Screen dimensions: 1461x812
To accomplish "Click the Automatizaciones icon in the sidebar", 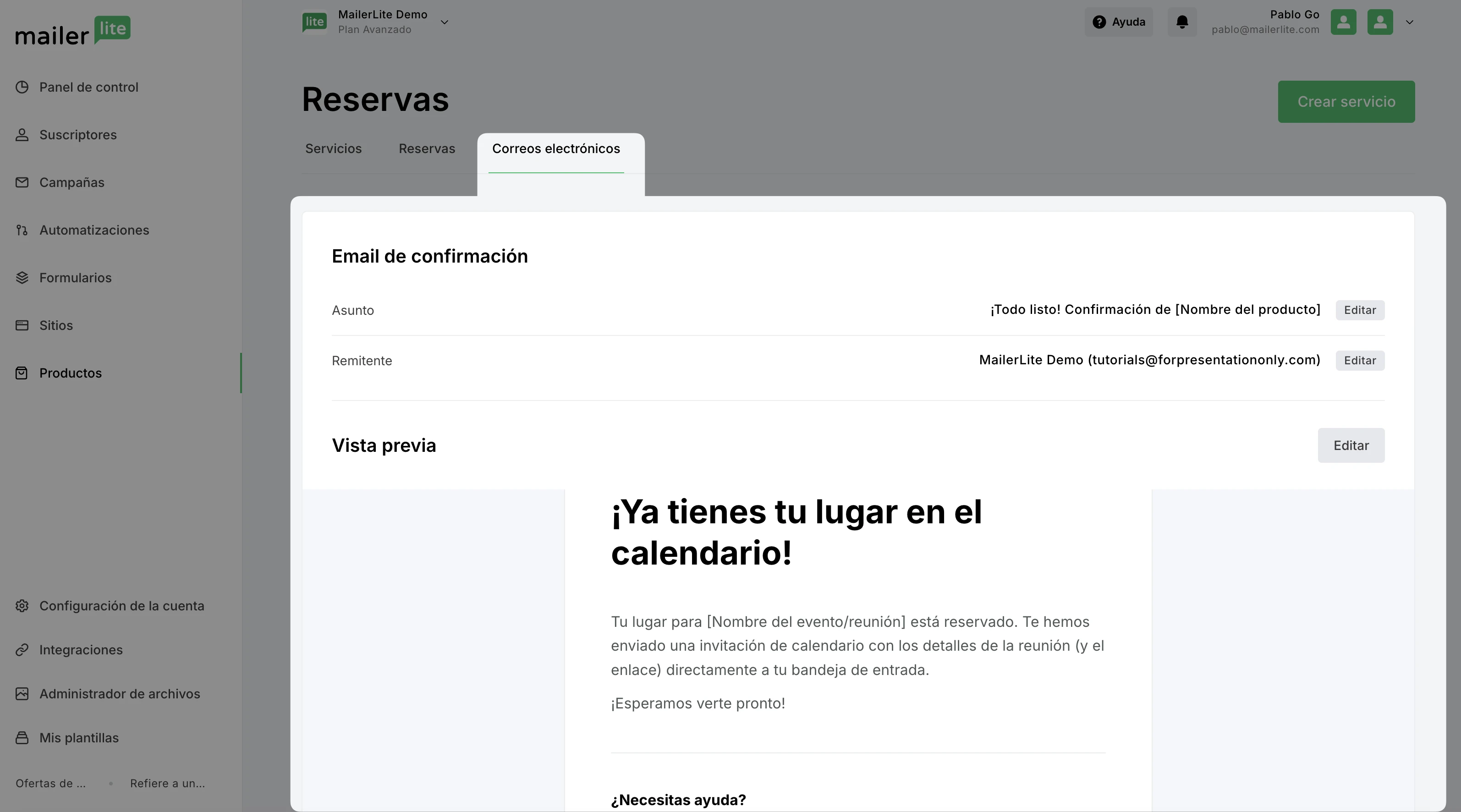I will (22, 230).
